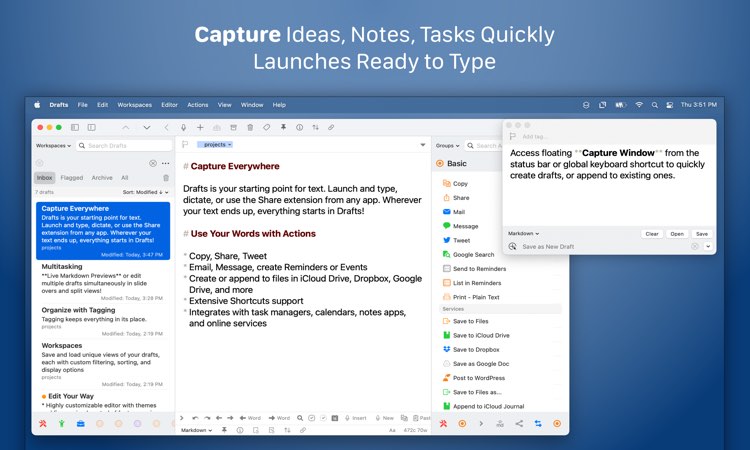This screenshot has height=450, width=750.
Task: Open the Workspaces dropdown in the sidebar
Action: coord(54,145)
